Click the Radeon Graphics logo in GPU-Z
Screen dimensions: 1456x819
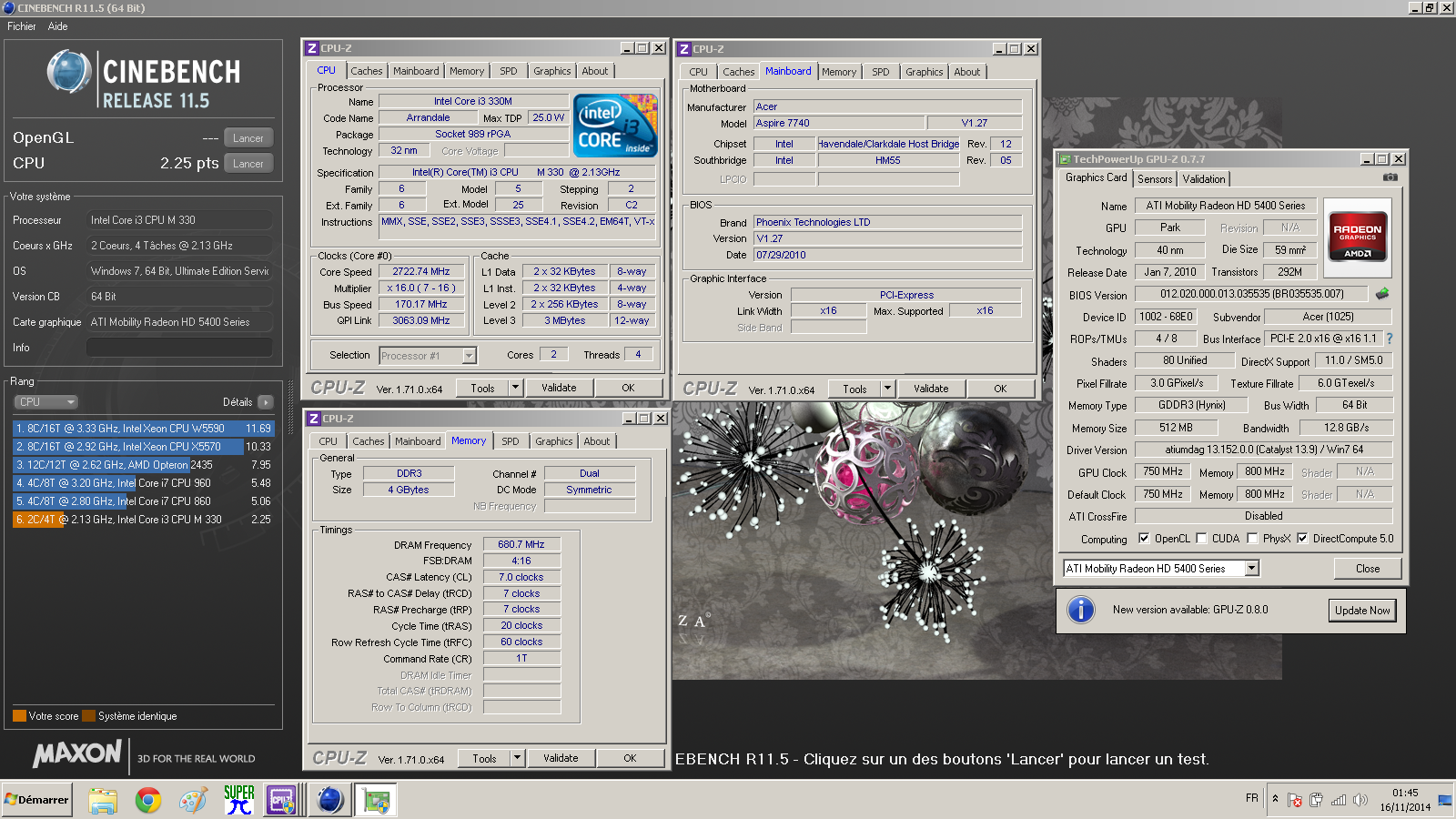pos(1357,236)
